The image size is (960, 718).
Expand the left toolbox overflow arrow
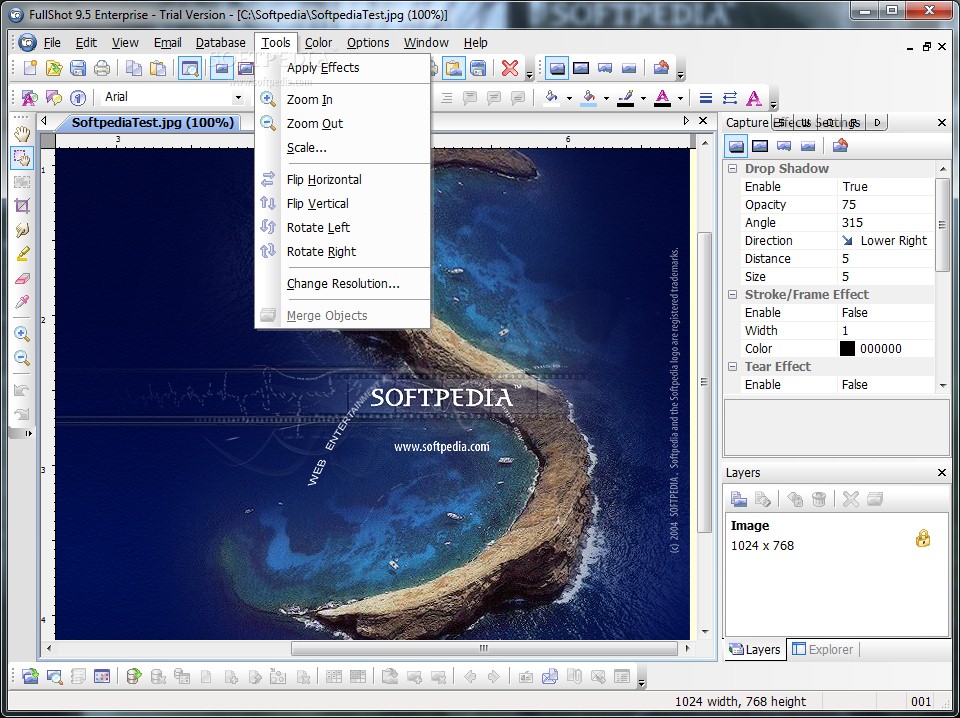(28, 433)
